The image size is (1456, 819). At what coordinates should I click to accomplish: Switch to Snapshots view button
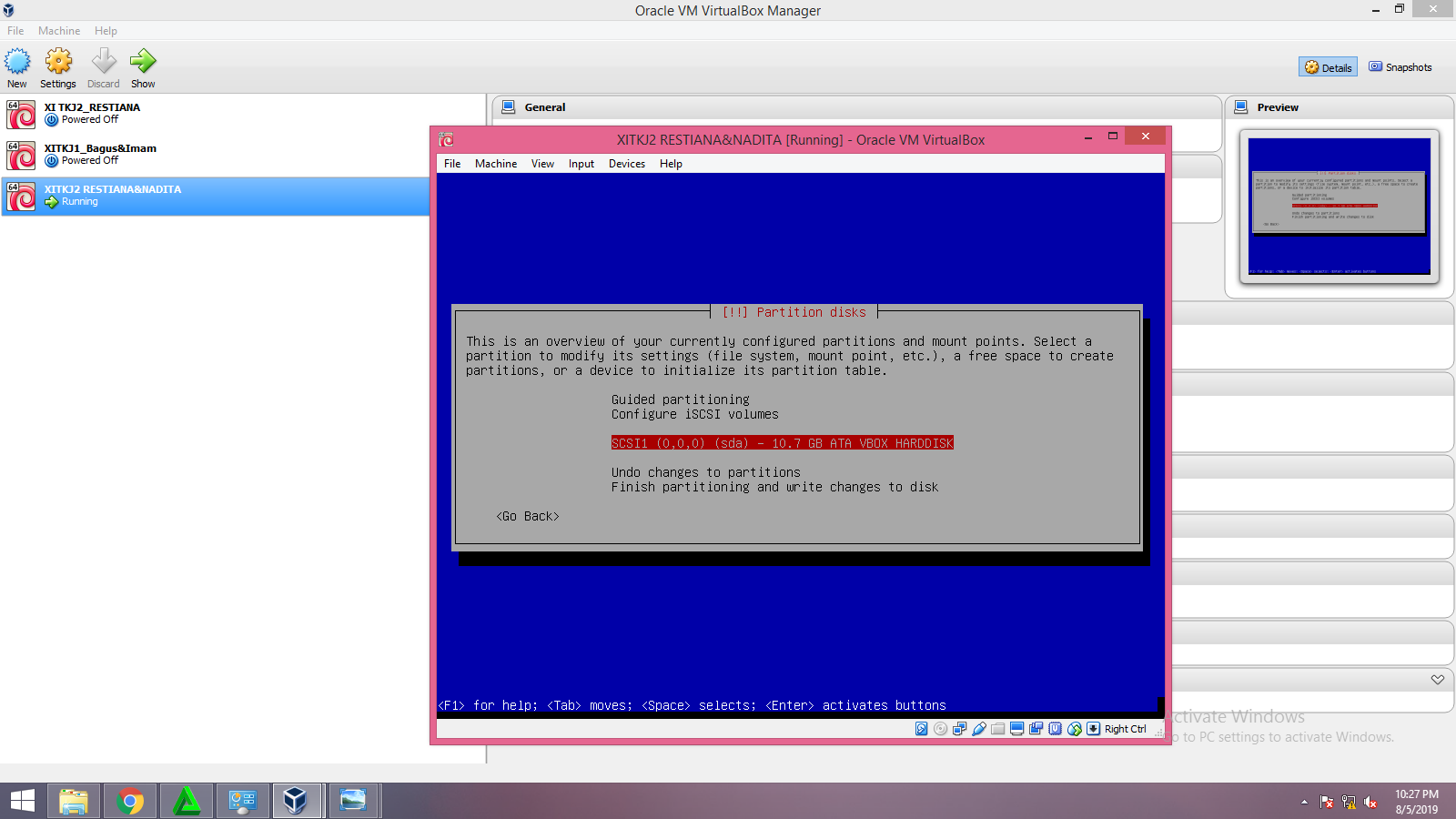(1400, 67)
